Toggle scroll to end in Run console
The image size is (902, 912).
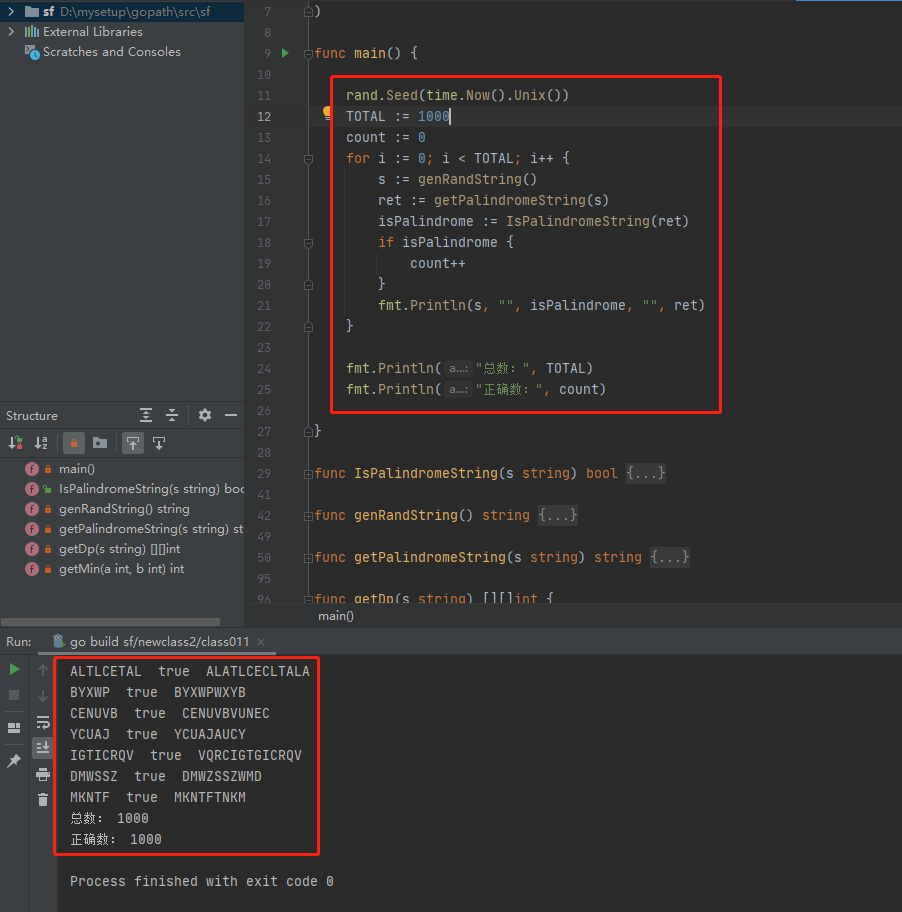pos(43,747)
